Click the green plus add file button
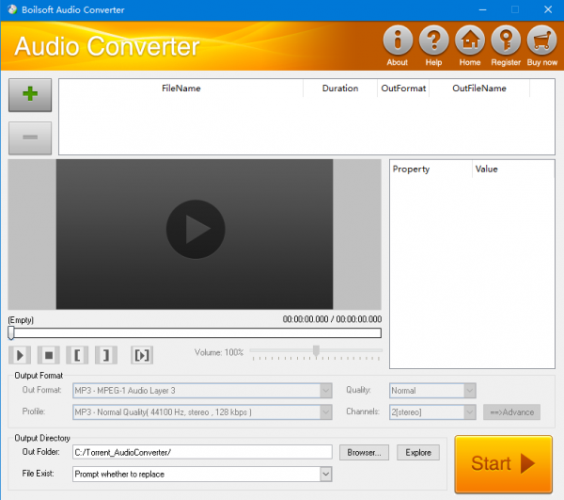This screenshot has width=564, height=500. [30, 95]
